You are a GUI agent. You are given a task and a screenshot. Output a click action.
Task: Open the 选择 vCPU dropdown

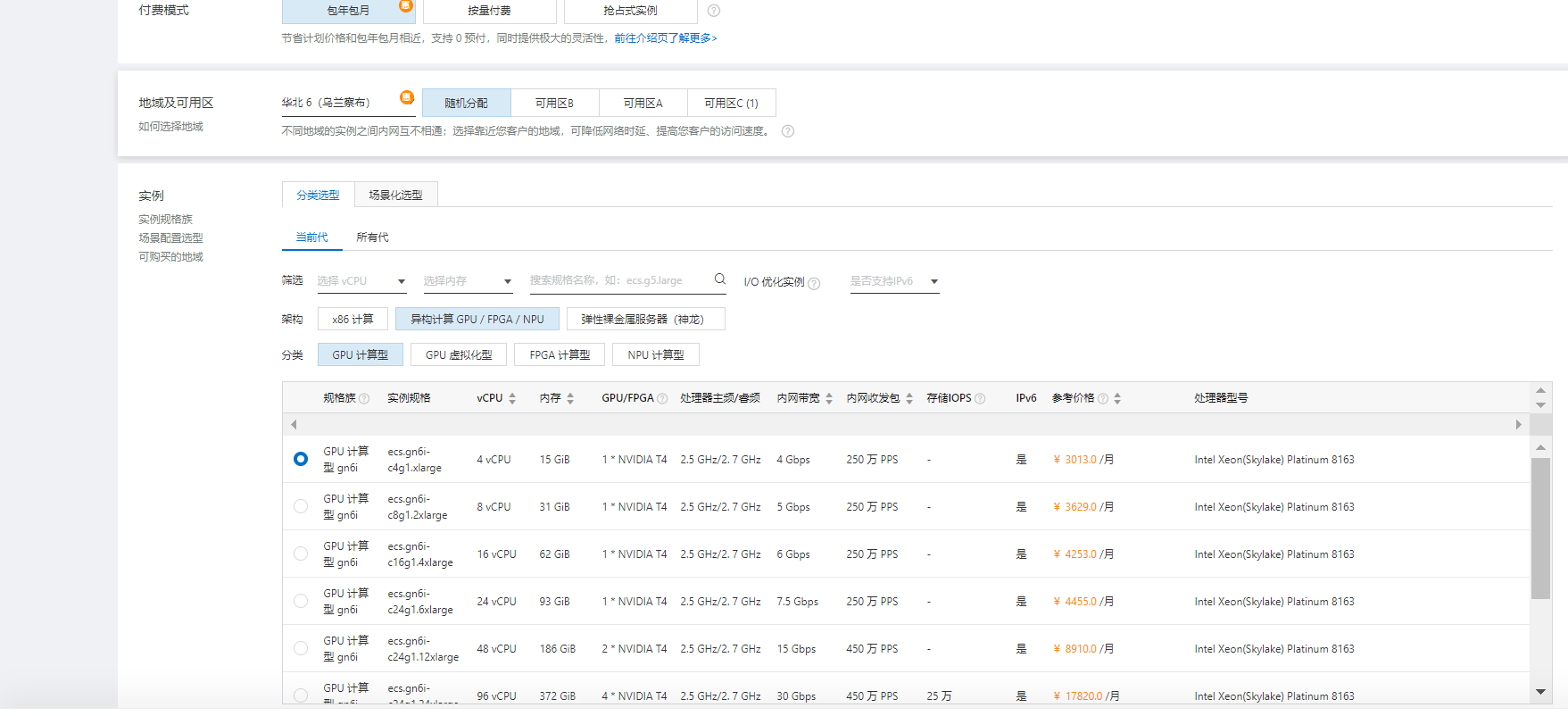(x=361, y=281)
